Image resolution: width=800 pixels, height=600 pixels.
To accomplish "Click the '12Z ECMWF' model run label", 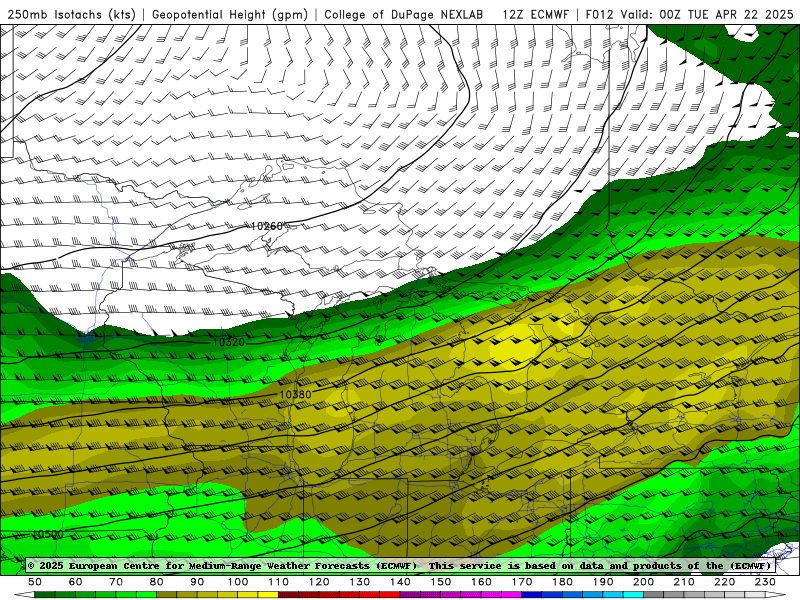I will pos(535,15).
